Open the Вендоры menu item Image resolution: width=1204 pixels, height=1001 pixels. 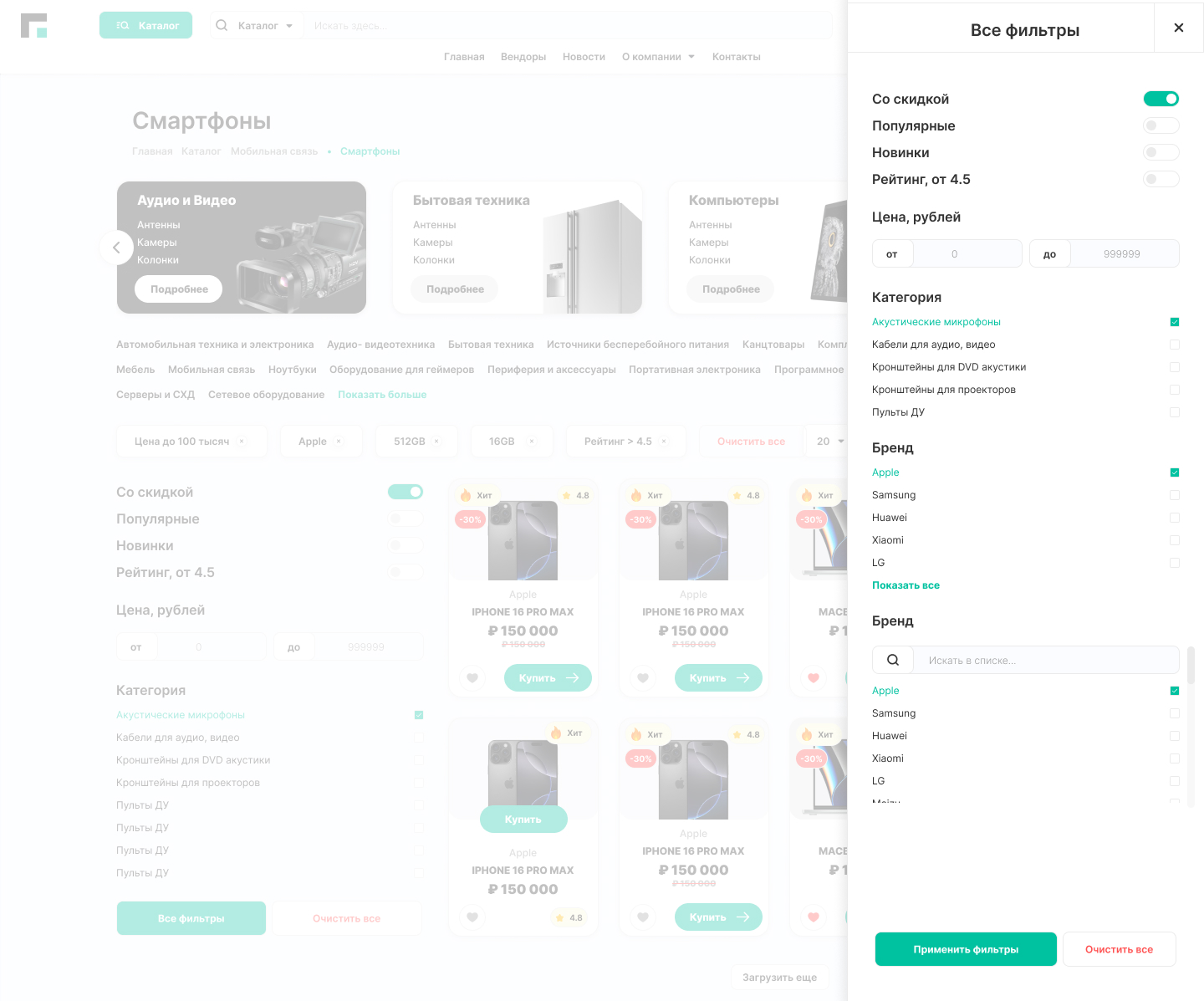[523, 56]
